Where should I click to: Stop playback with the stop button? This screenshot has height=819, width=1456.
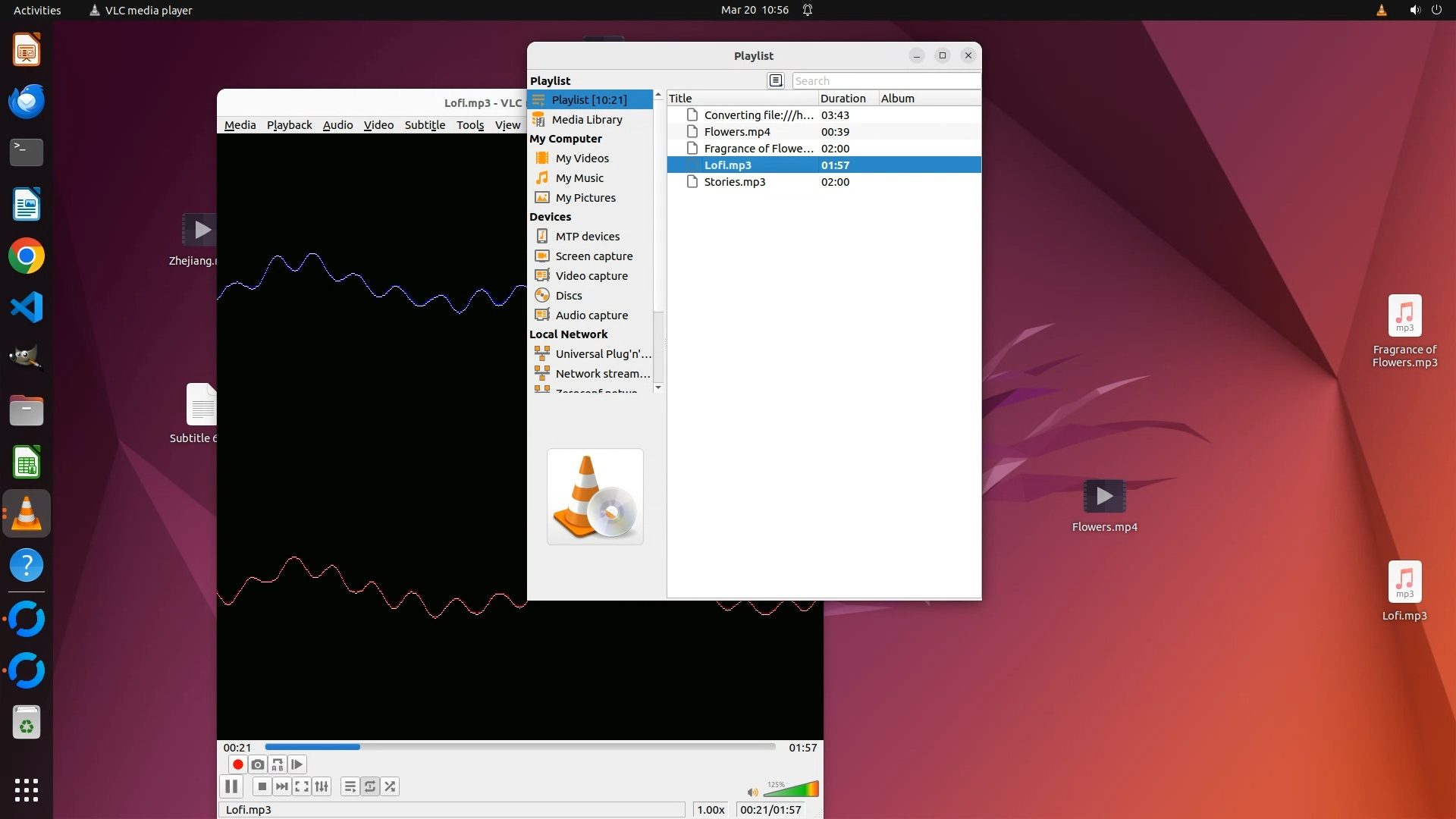262,786
